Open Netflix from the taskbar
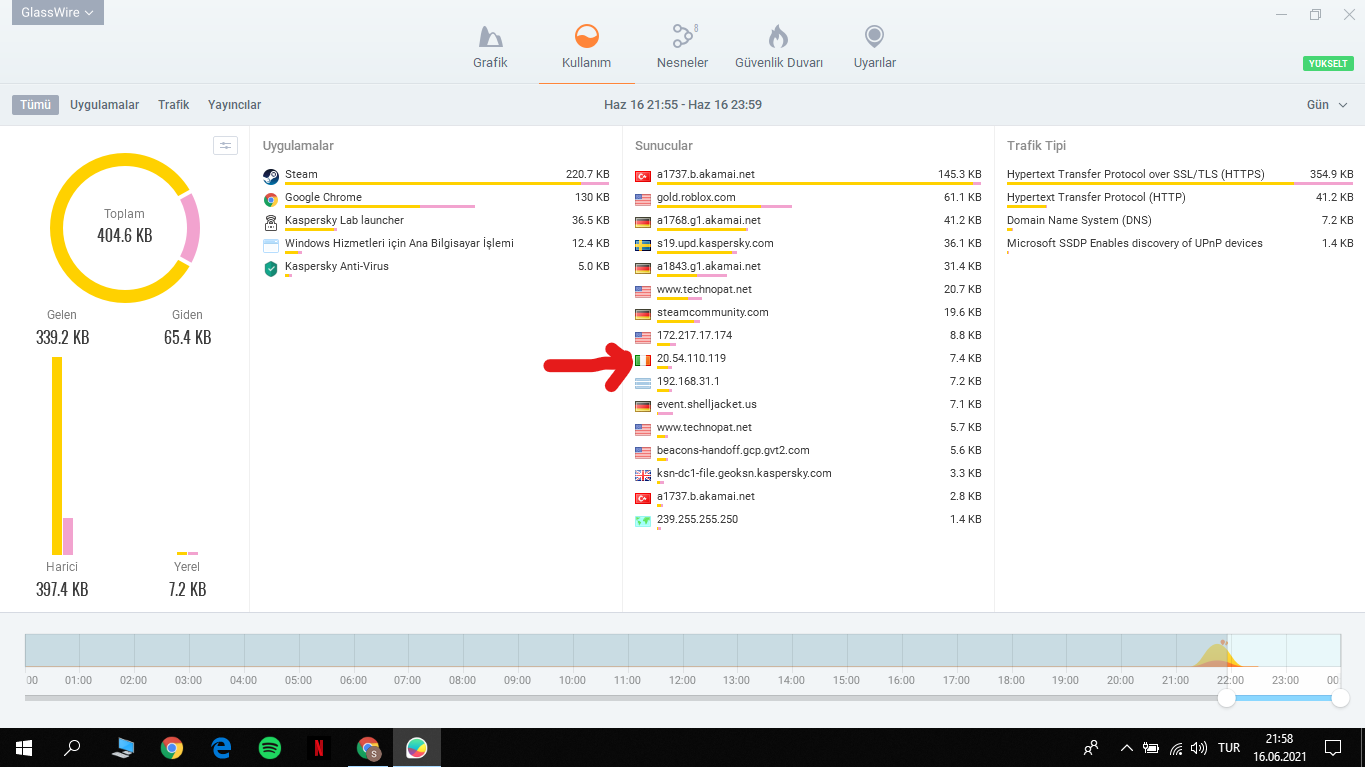Screen dimensions: 1365x767 point(319,747)
